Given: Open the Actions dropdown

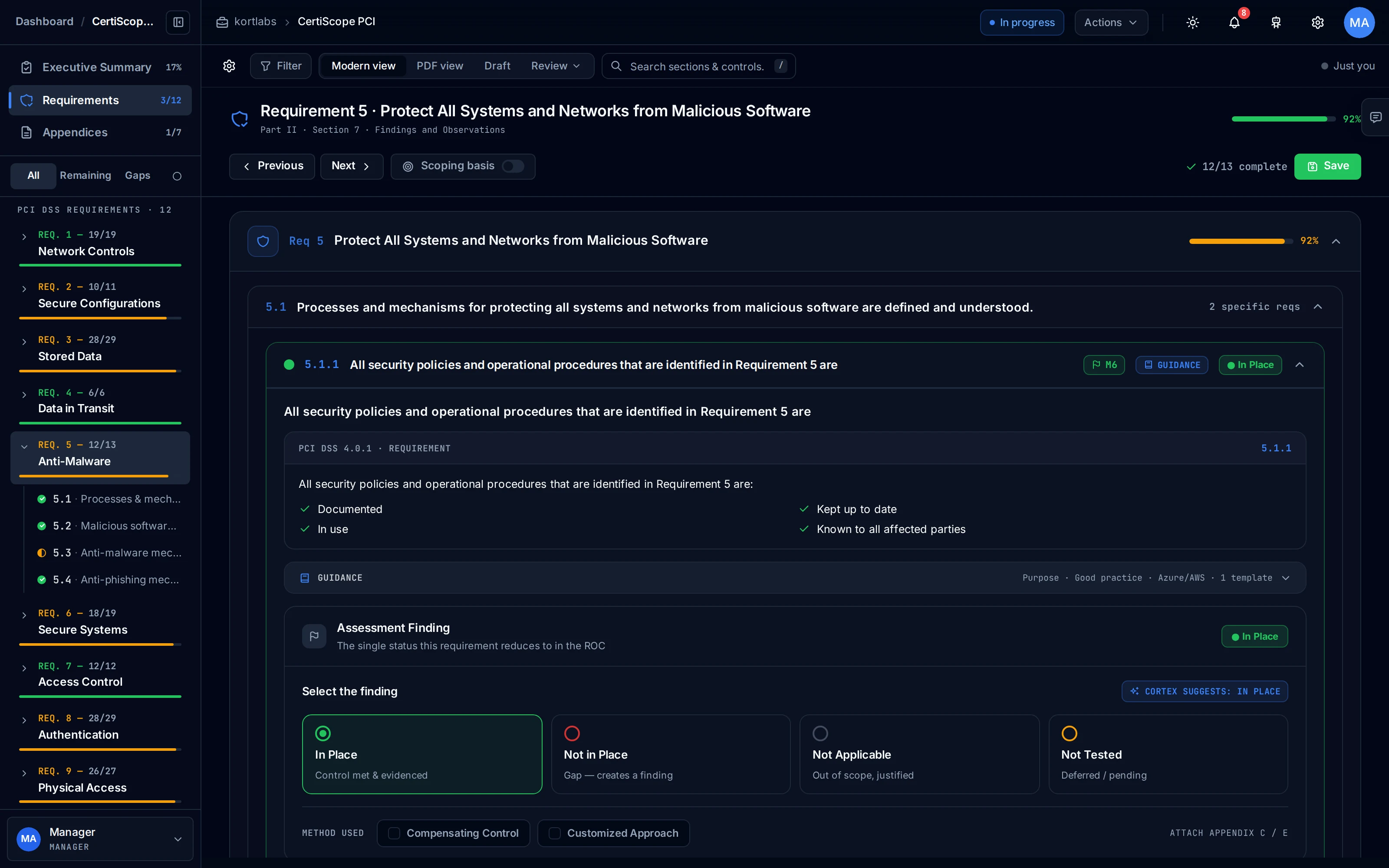Looking at the screenshot, I should (x=1111, y=23).
